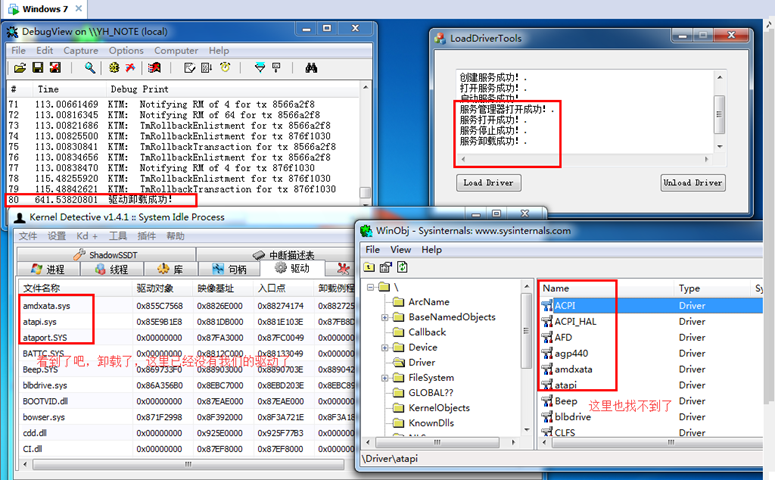Screen dimensions: 775x480
Task: Click the red flag capture events icon
Action: pyautogui.click(x=155, y=68)
